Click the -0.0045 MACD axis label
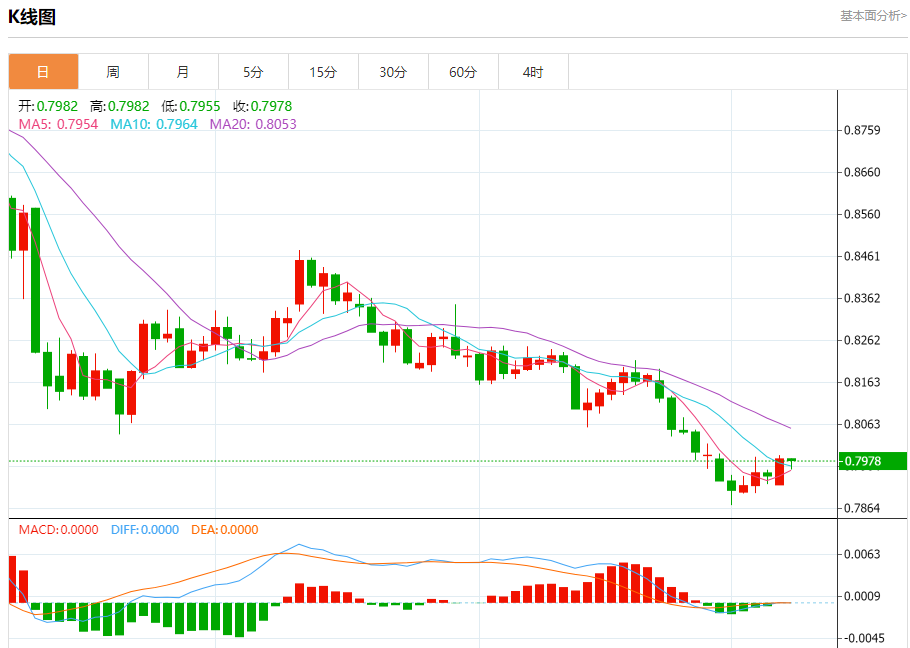910x648 pixels. click(x=863, y=638)
